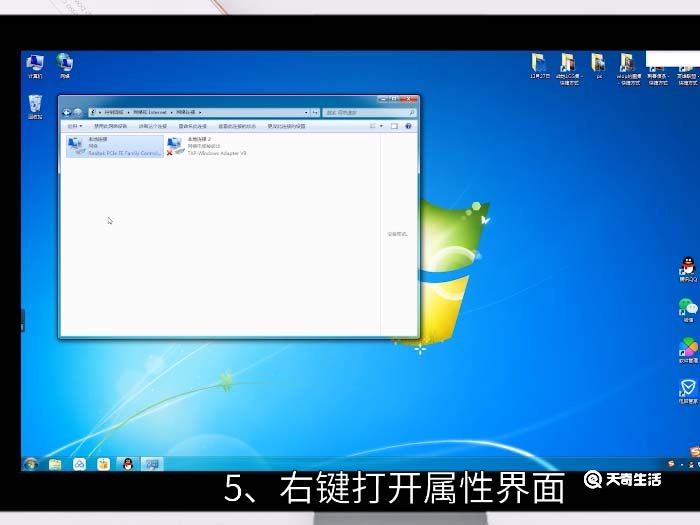Expand the Network Connections breadcrumb arrow
This screenshot has width=700, height=525.
pyautogui.click(x=200, y=112)
